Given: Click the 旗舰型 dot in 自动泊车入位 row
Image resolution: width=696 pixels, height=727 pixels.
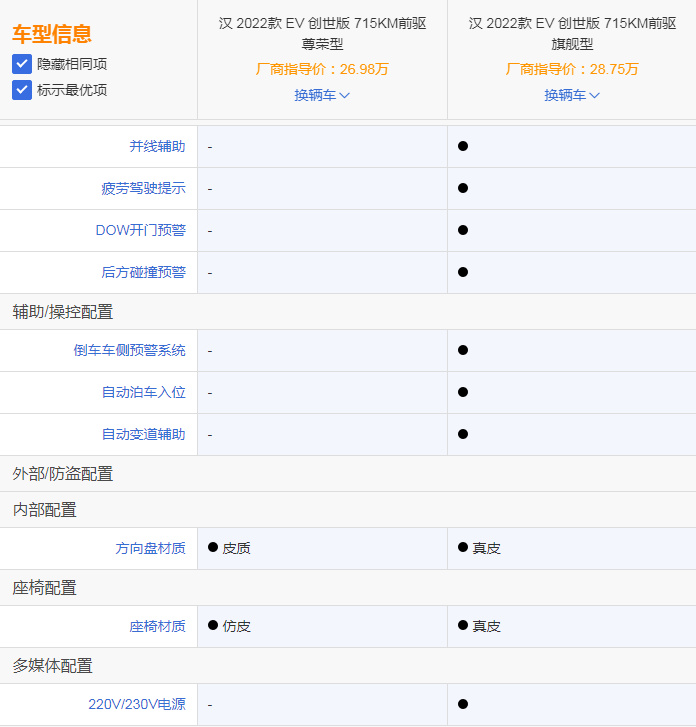Looking at the screenshot, I should pos(463,392).
